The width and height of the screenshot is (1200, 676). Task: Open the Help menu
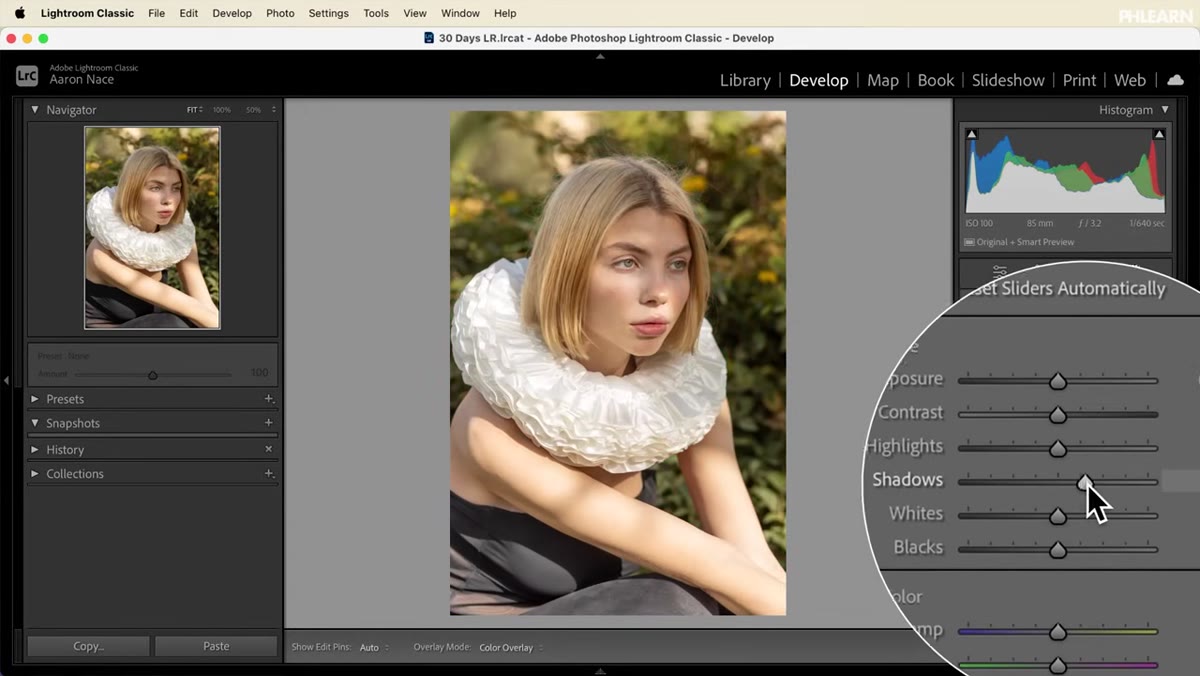pos(505,13)
